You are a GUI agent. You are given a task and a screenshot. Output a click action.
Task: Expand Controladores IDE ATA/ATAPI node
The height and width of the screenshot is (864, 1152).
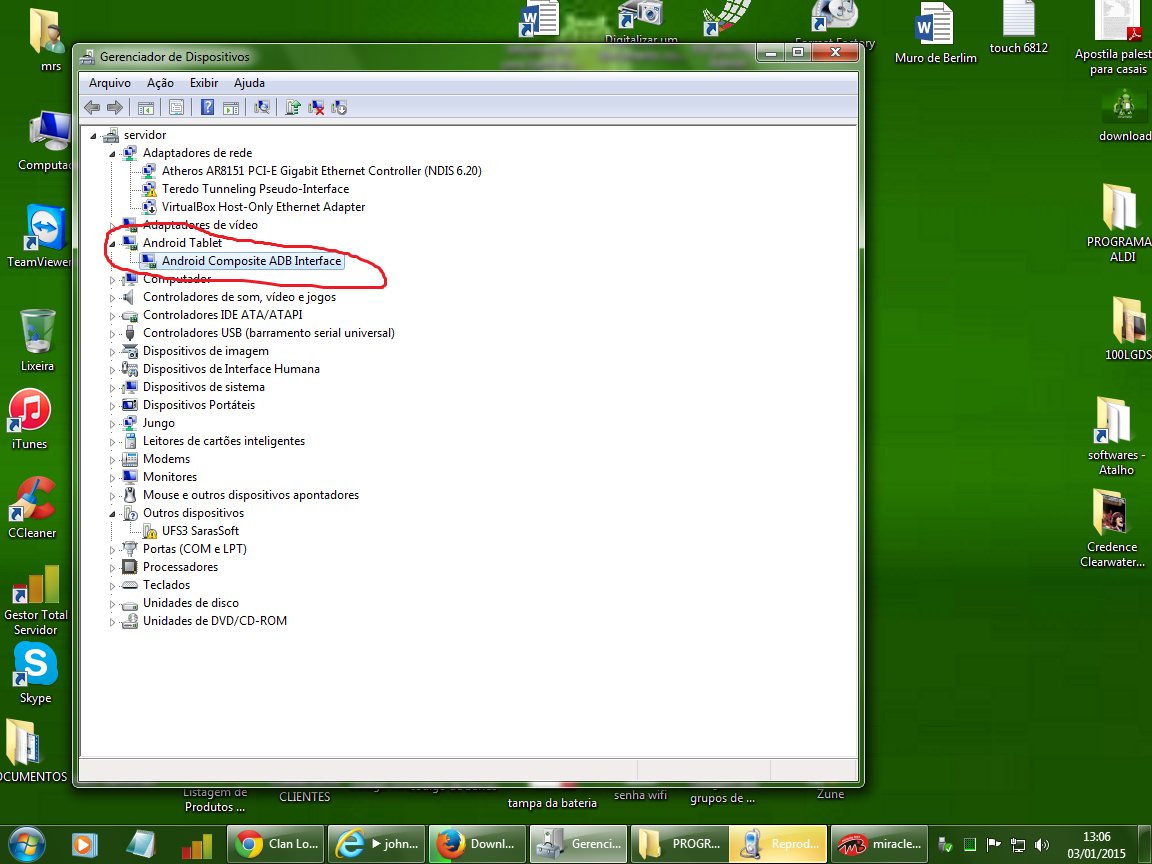(x=112, y=316)
